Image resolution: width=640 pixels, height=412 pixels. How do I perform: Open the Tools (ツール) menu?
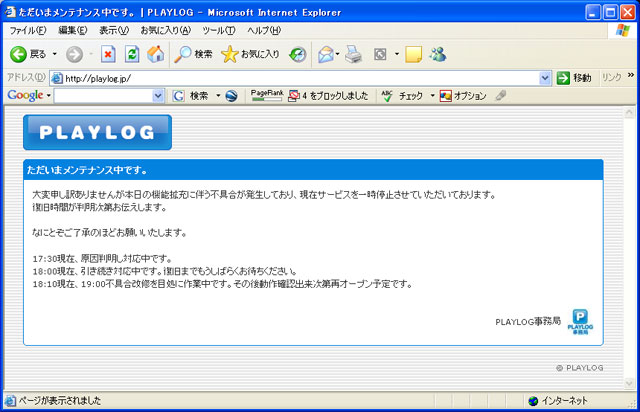[x=219, y=31]
